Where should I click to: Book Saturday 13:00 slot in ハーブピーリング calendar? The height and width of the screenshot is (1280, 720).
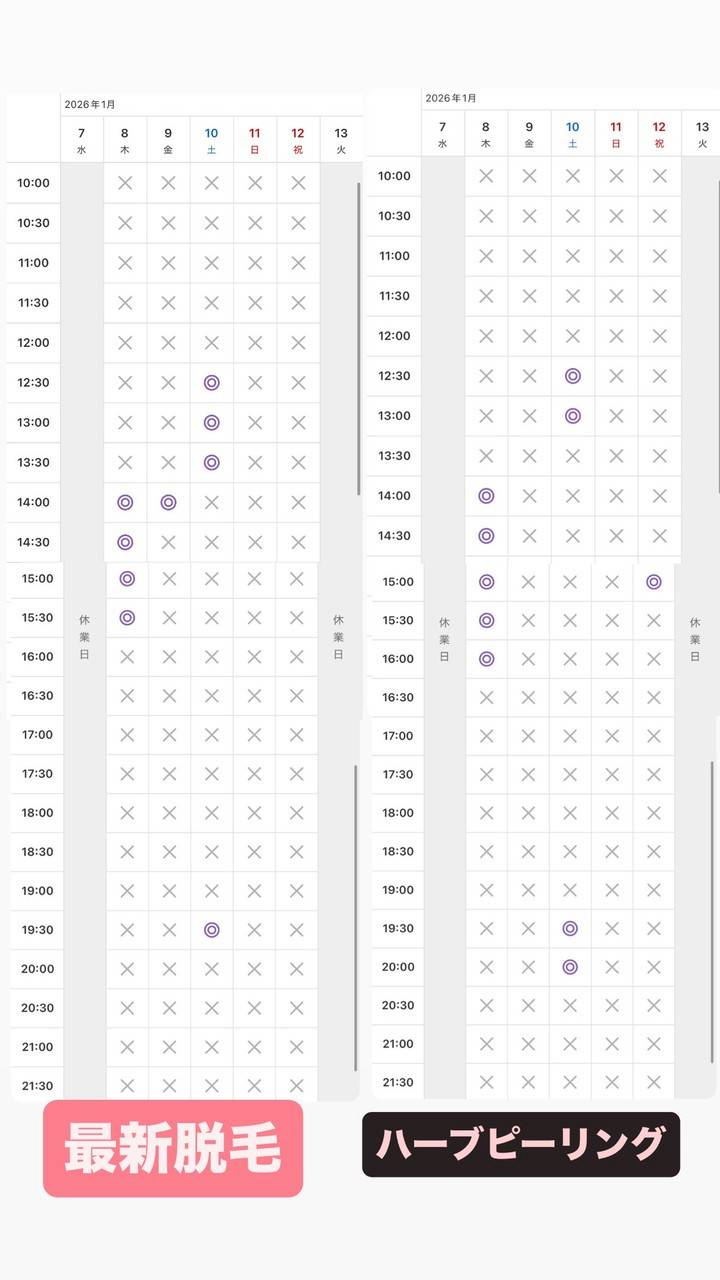pyautogui.click(x=572, y=416)
